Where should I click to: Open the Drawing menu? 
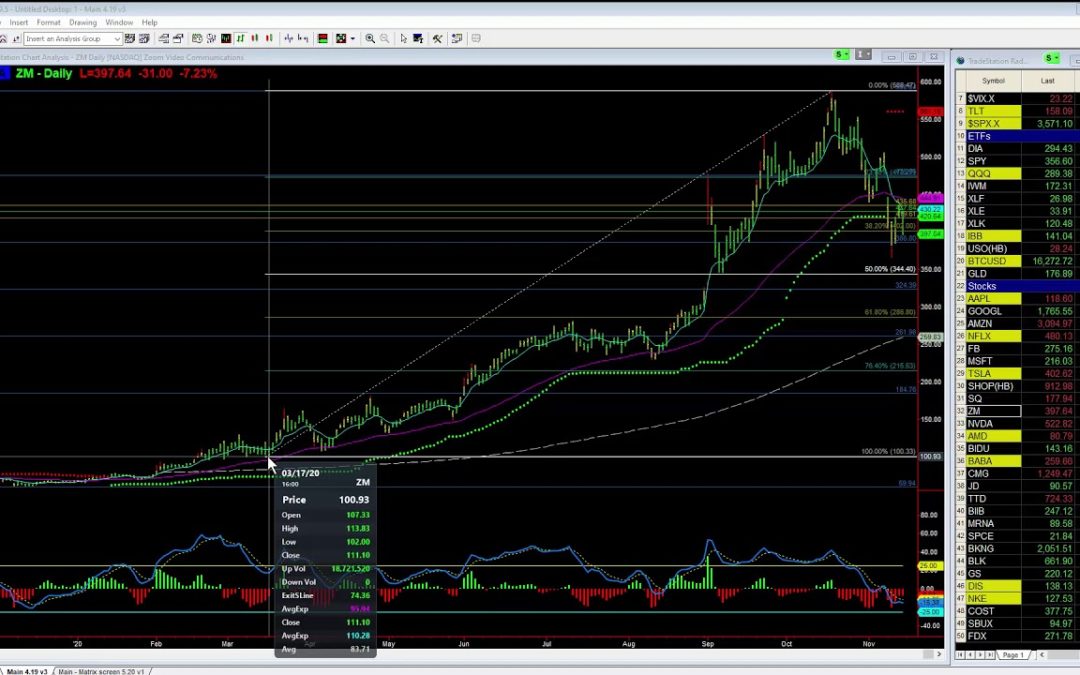83,22
